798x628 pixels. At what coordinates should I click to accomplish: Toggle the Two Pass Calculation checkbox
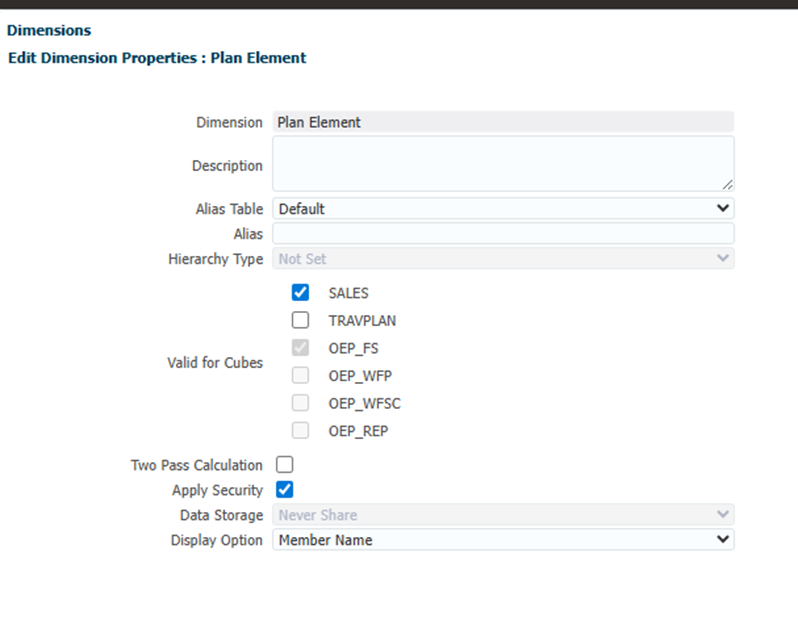[285, 465]
